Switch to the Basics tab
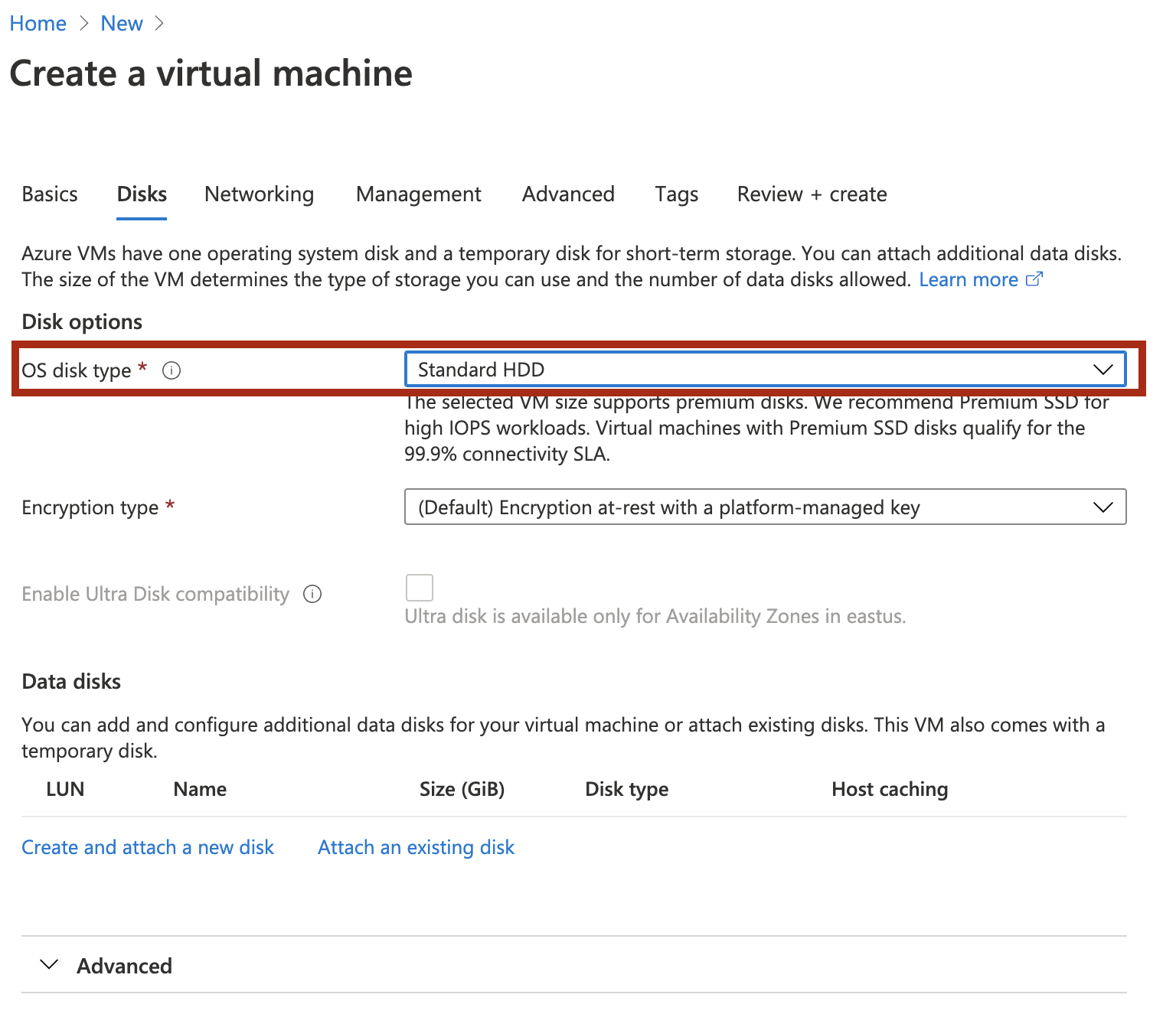Viewport: 1176px width, 1027px height. click(x=50, y=194)
